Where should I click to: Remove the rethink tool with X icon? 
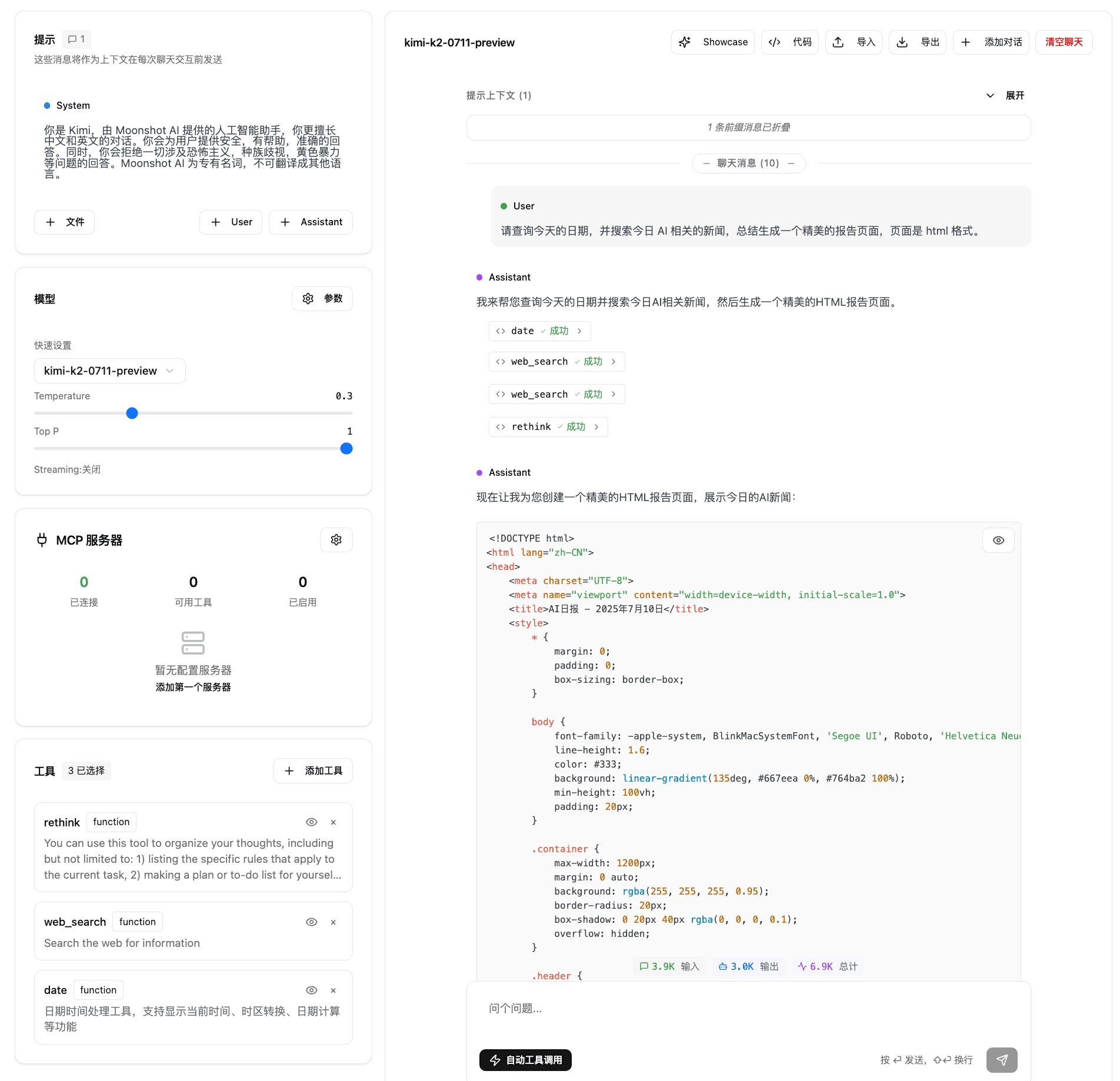[334, 822]
